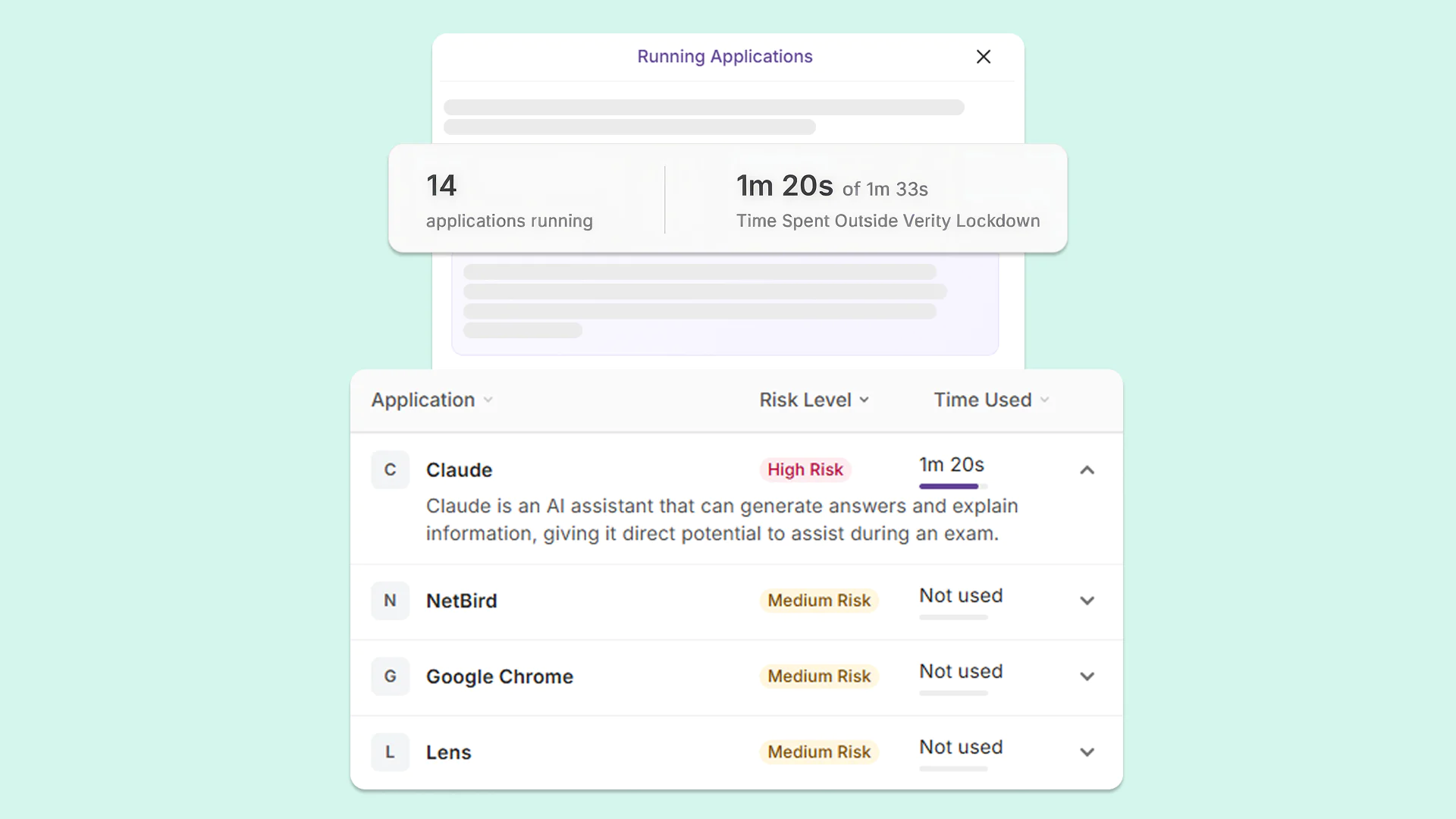Click NetBird's usage progress bar

point(953,617)
